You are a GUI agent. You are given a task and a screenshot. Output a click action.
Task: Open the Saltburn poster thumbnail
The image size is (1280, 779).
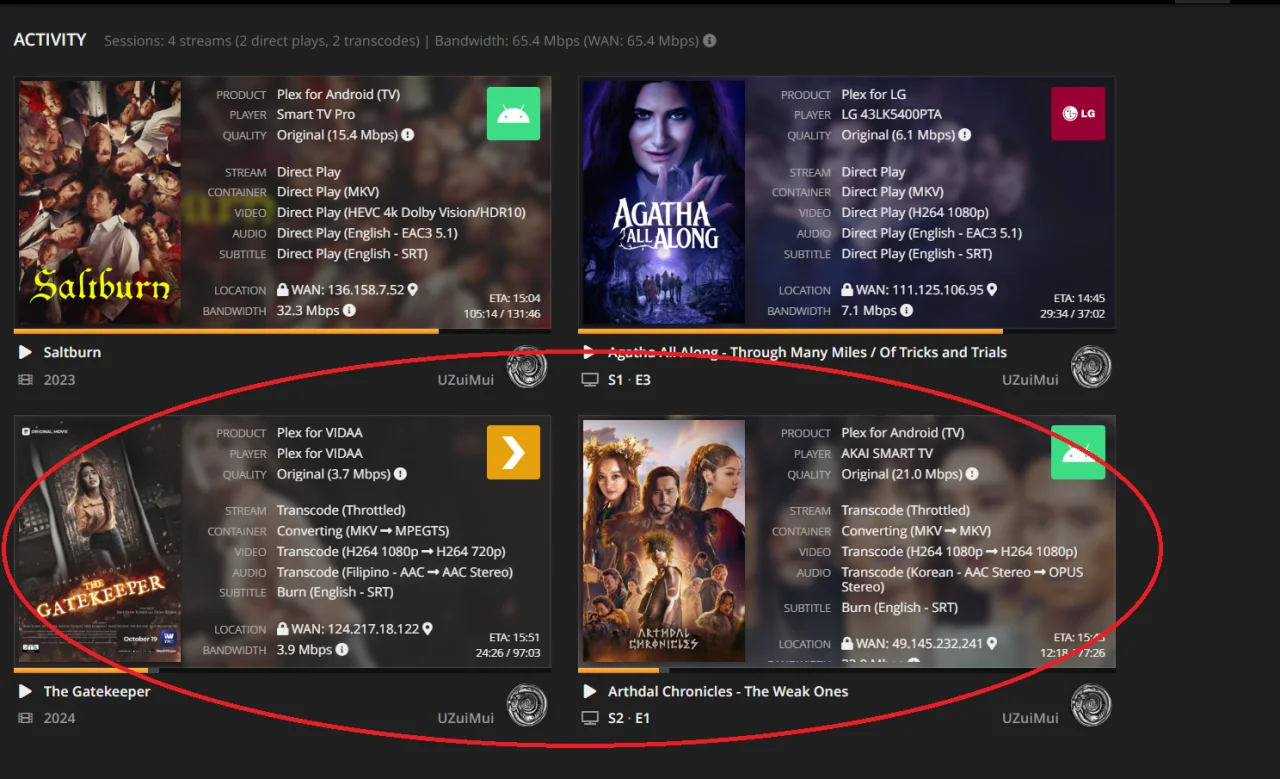pyautogui.click(x=100, y=202)
